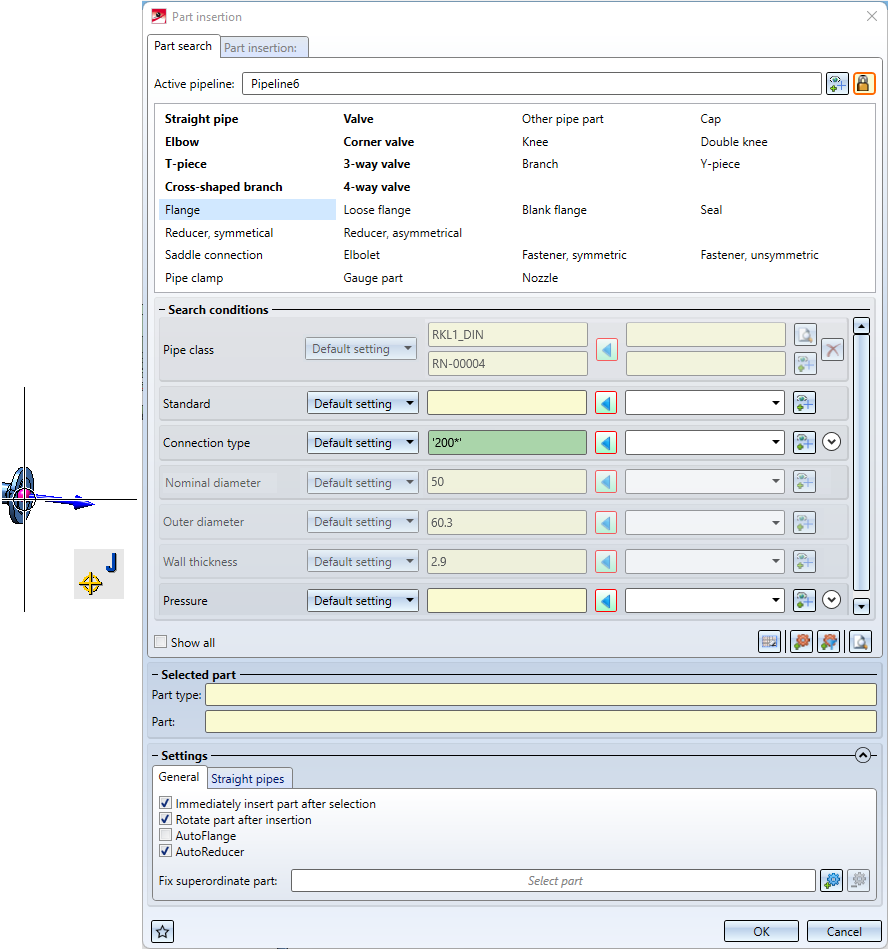Click the blue arrow button in Standard row
The width and height of the screenshot is (888, 949).
click(605, 403)
